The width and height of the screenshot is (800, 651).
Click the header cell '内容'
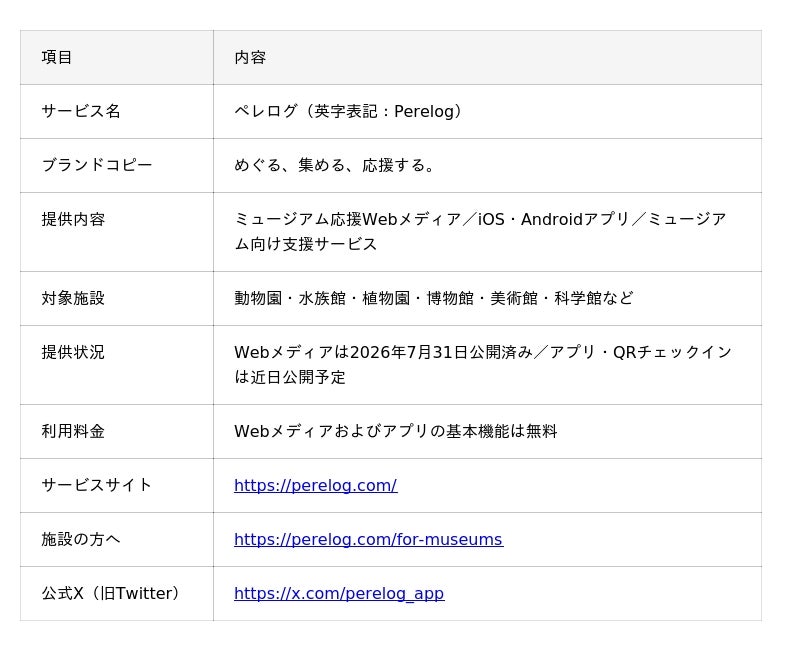[487, 57]
